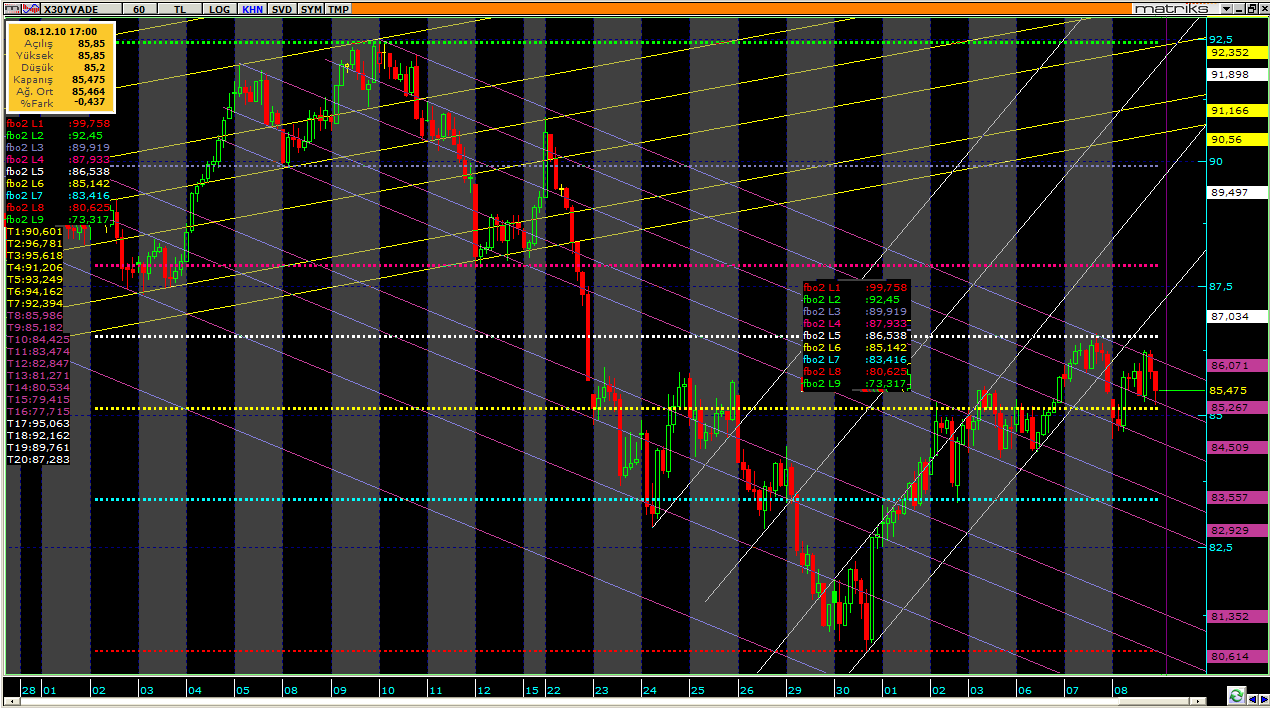
Task: Open the TL currency selector
Action: pyautogui.click(x=180, y=8)
